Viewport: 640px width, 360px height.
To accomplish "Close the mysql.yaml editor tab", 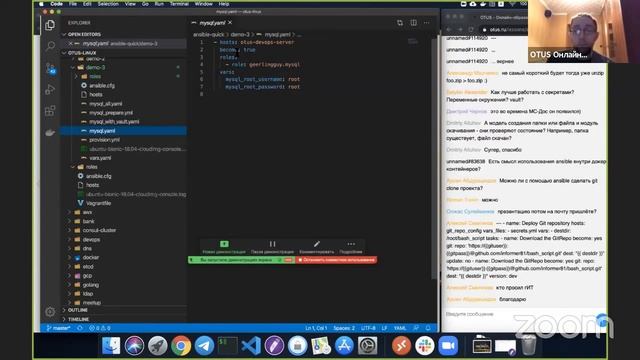I will pos(230,23).
